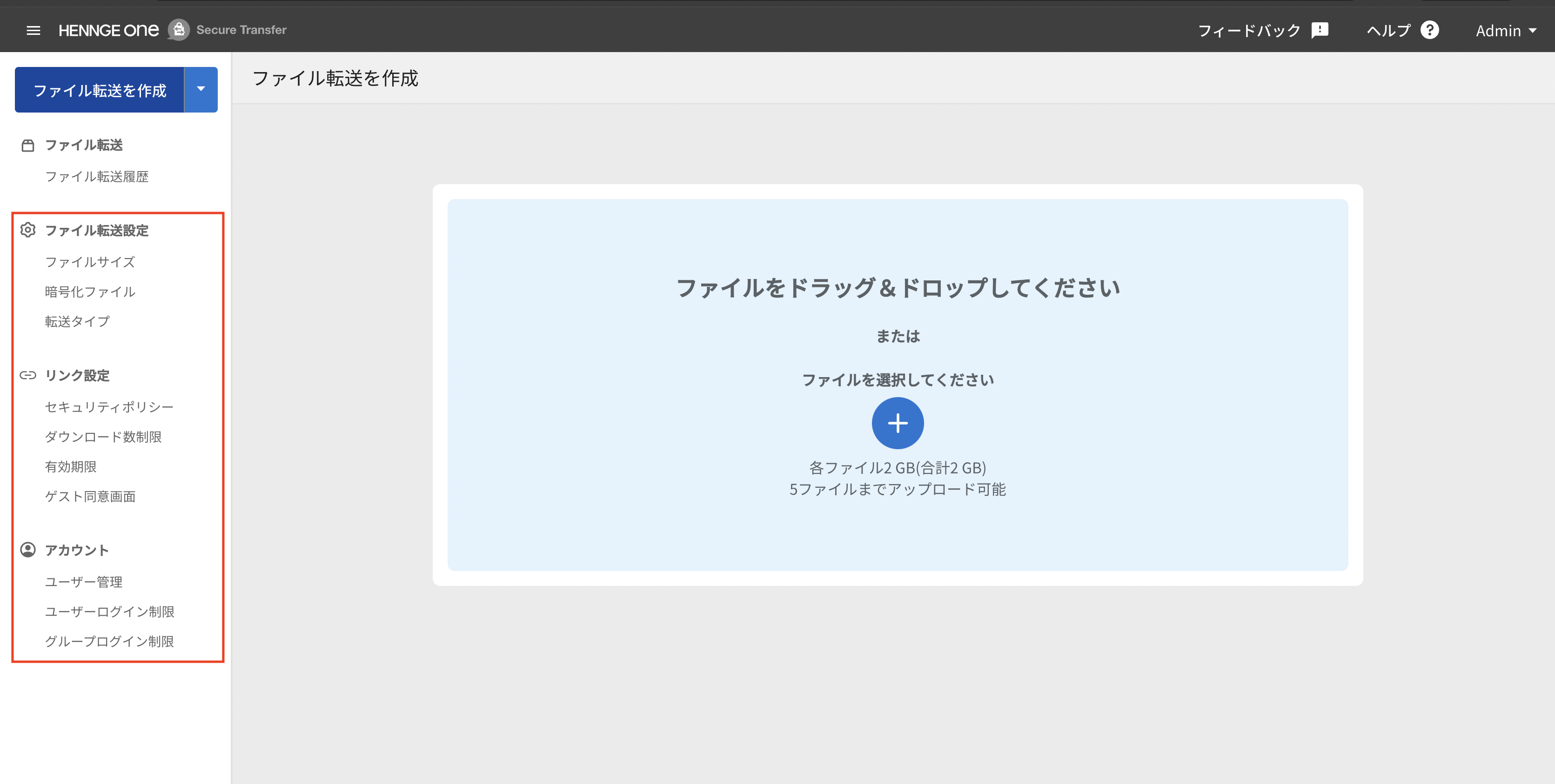The image size is (1555, 784).
Task: Open the feedback message icon
Action: point(1320,30)
